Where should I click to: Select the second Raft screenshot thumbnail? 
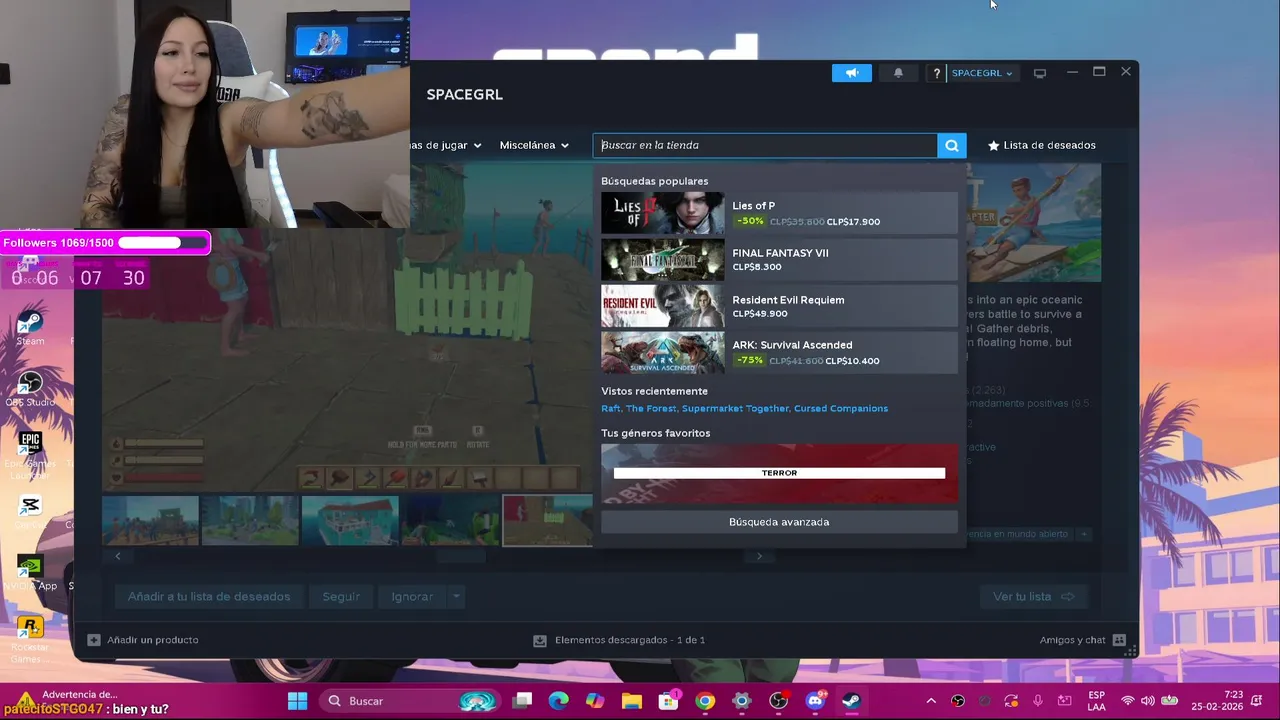click(250, 520)
